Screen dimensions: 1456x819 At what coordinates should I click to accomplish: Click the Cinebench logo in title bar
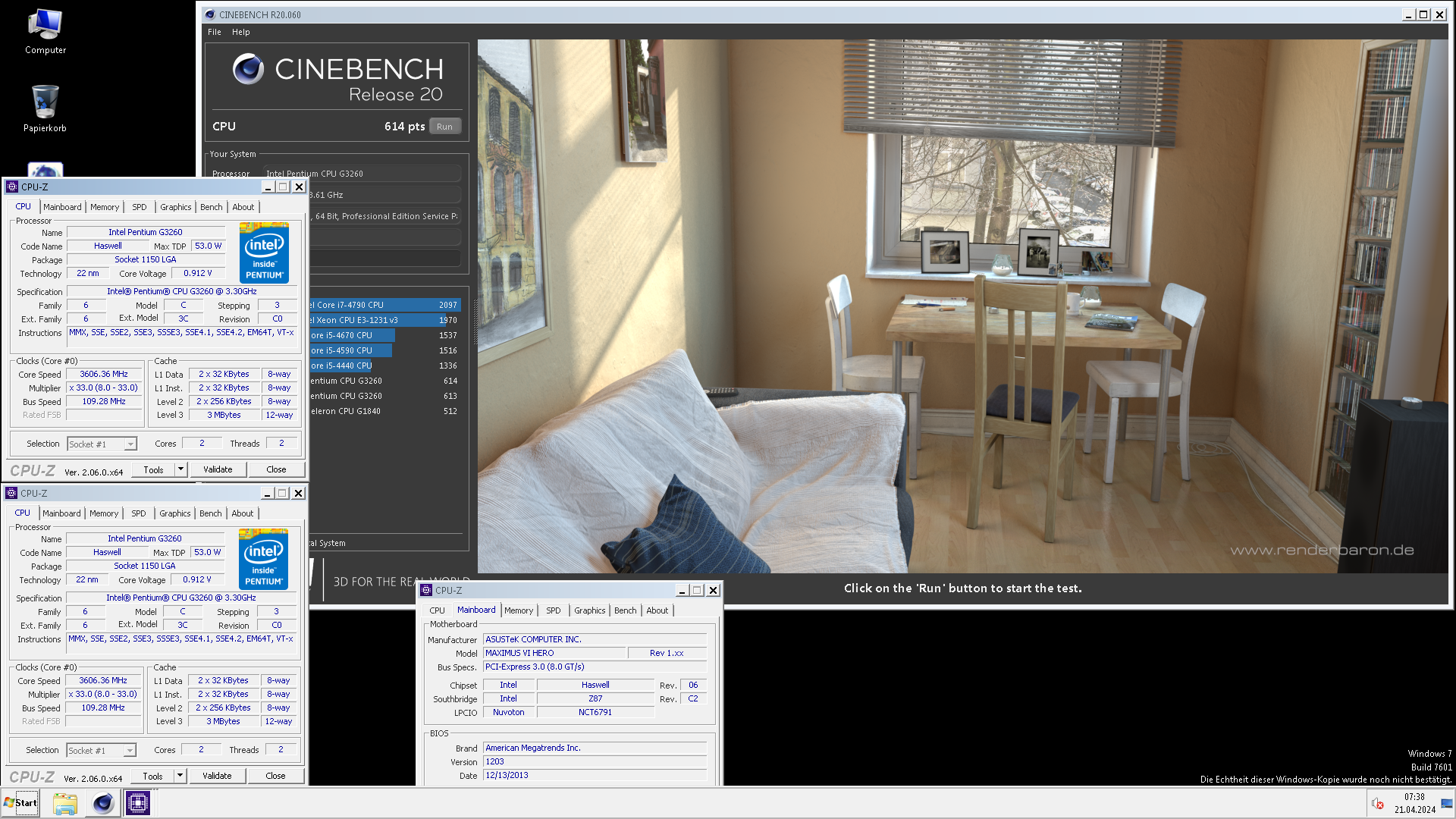coord(210,14)
